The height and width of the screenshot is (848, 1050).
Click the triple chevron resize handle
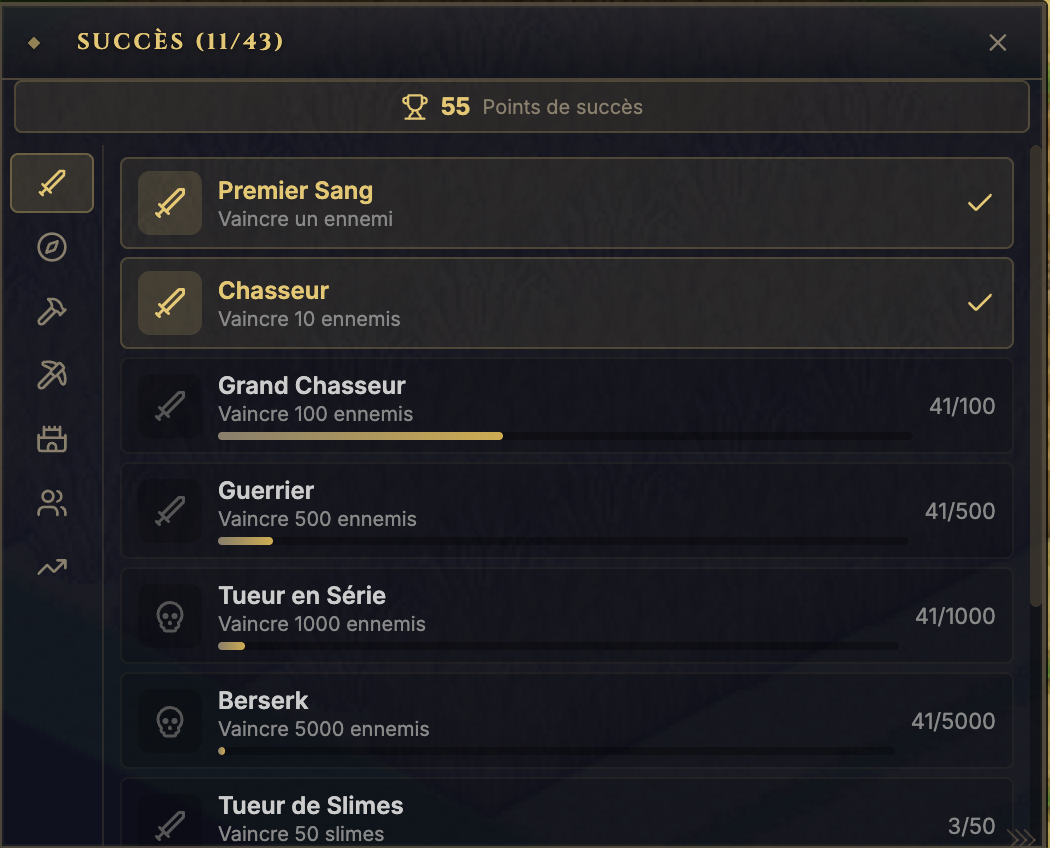(x=1023, y=837)
